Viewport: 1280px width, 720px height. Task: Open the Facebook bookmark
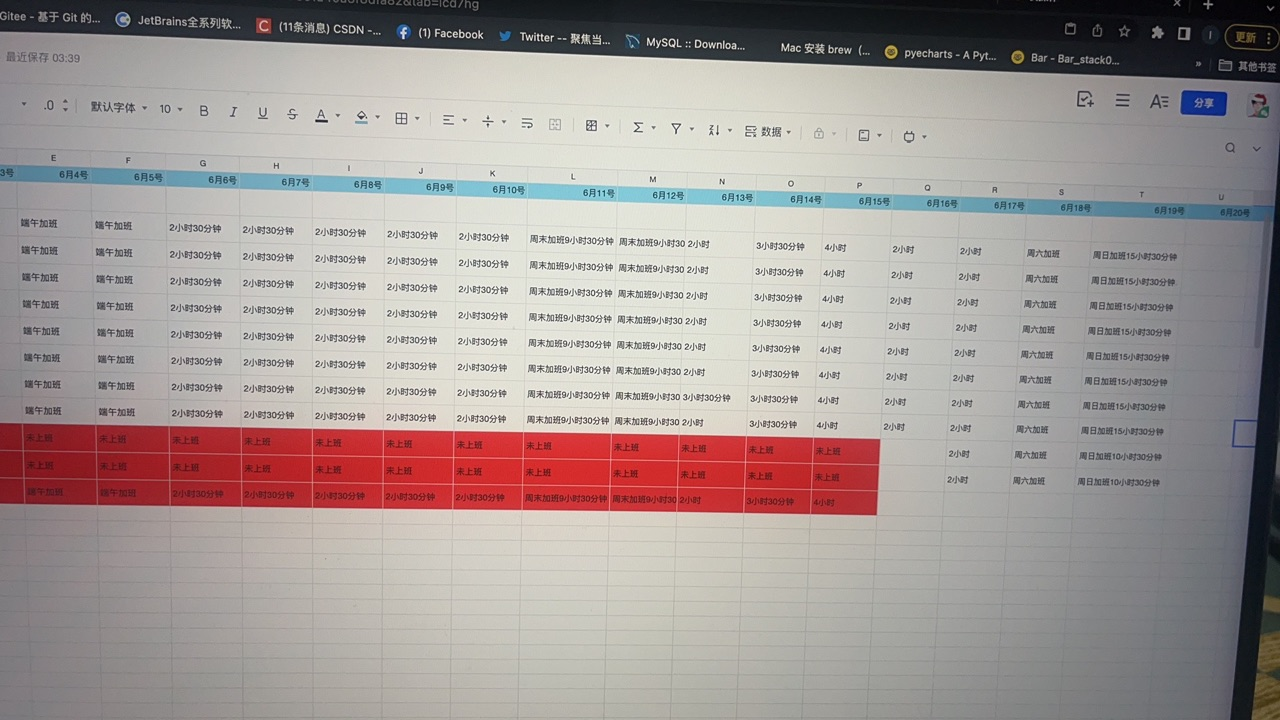440,33
